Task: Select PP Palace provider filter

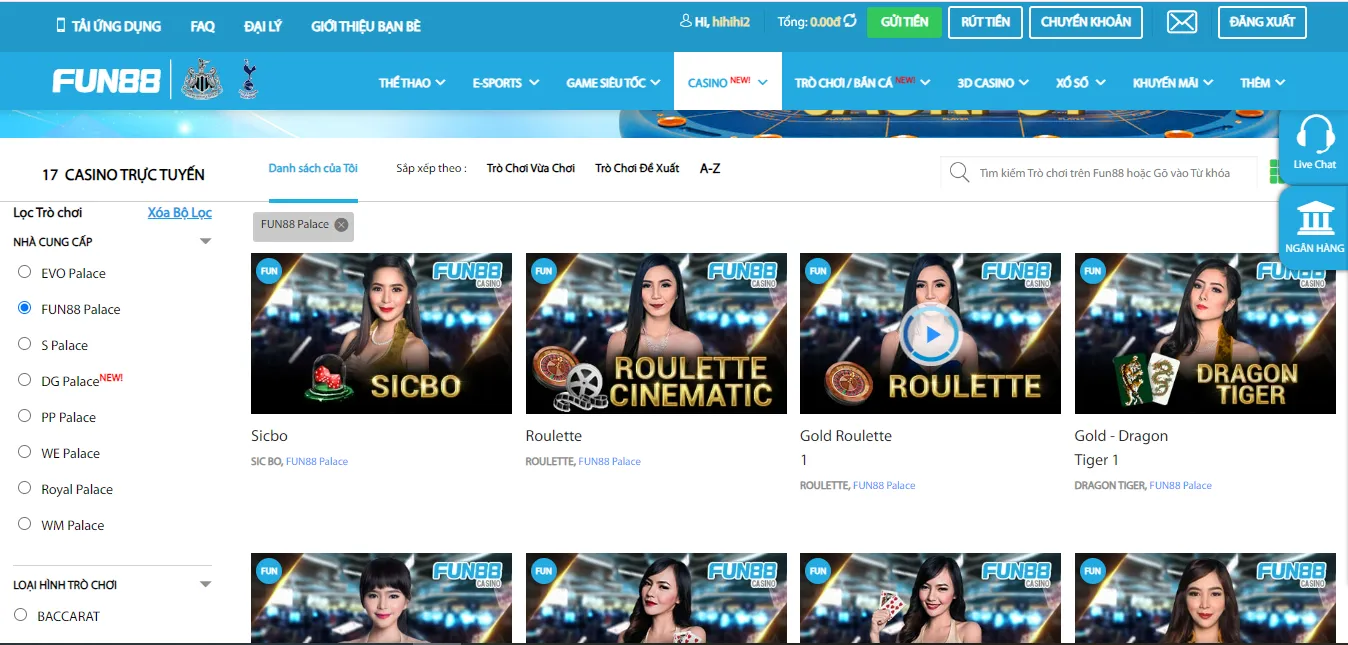Action: [x=25, y=416]
